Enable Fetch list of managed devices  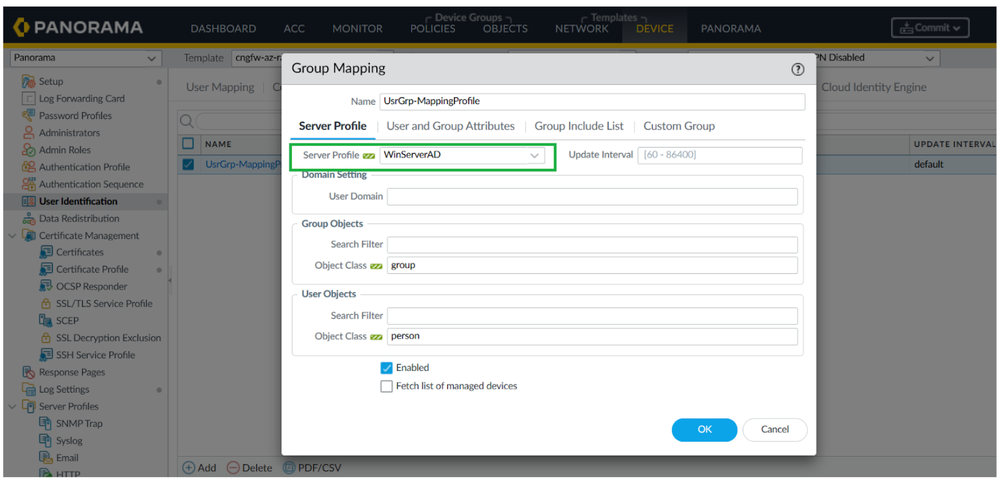pos(386,386)
